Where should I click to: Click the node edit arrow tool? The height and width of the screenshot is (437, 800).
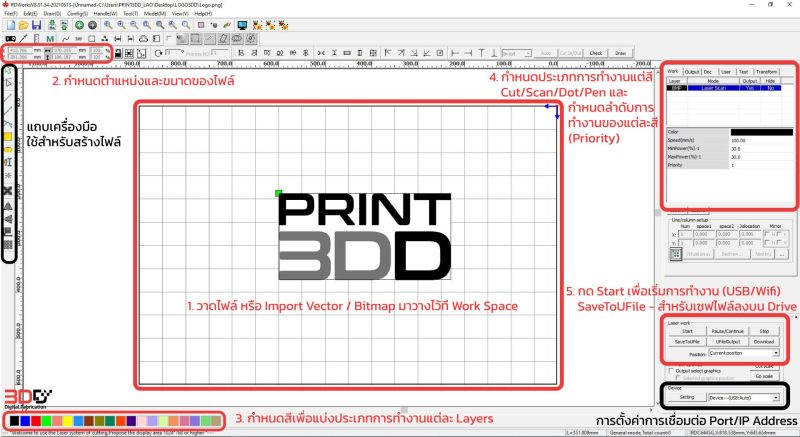coord(8,83)
